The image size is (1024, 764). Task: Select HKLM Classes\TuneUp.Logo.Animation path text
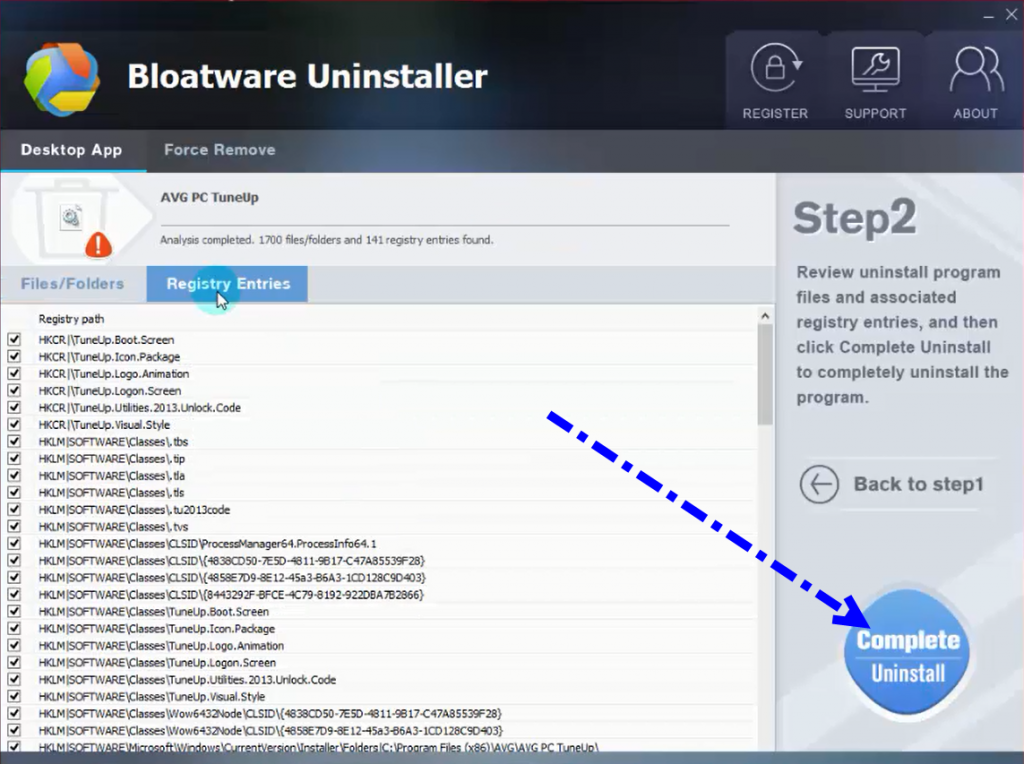tap(161, 646)
